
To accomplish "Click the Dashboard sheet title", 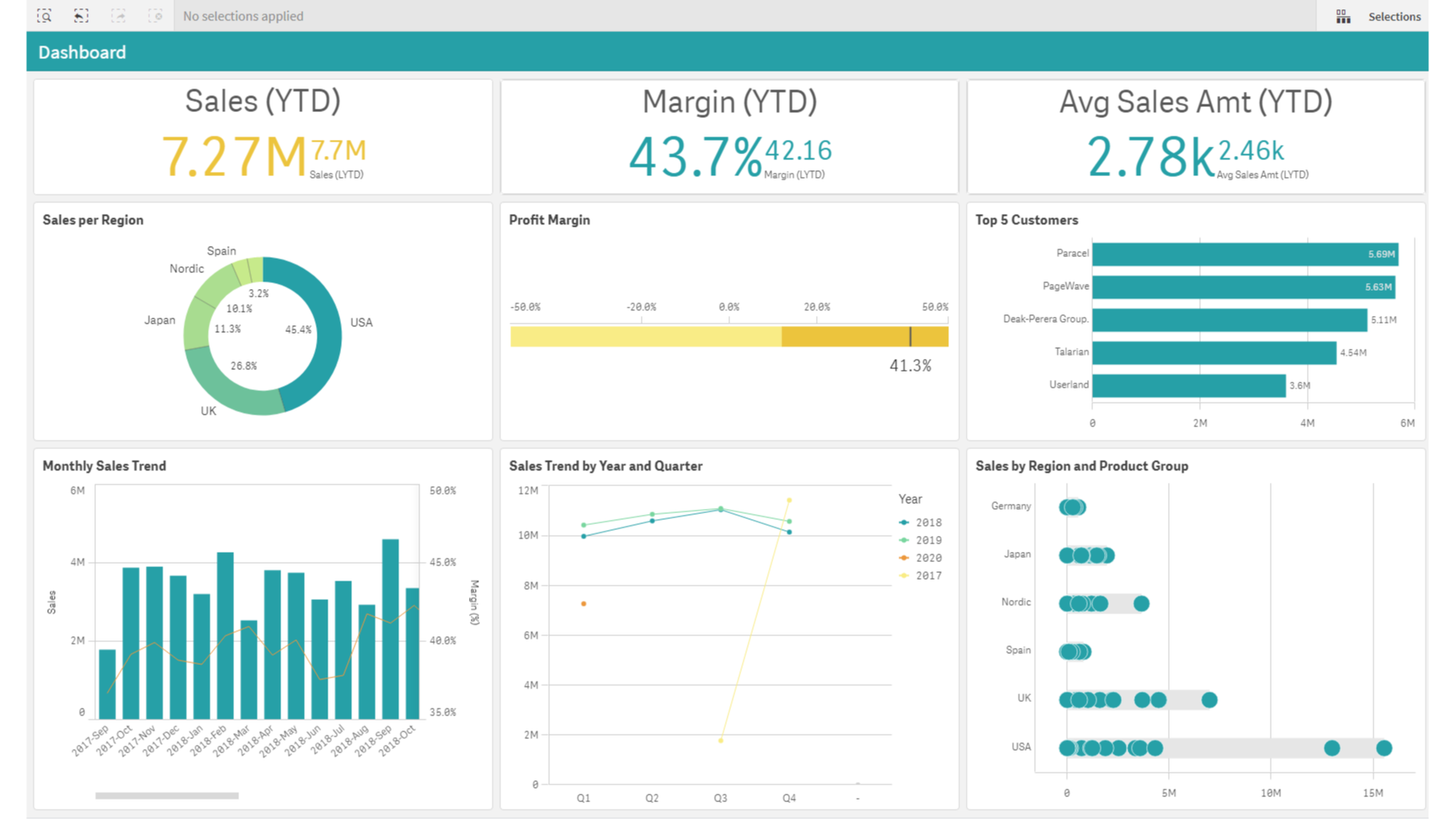I will (x=82, y=52).
